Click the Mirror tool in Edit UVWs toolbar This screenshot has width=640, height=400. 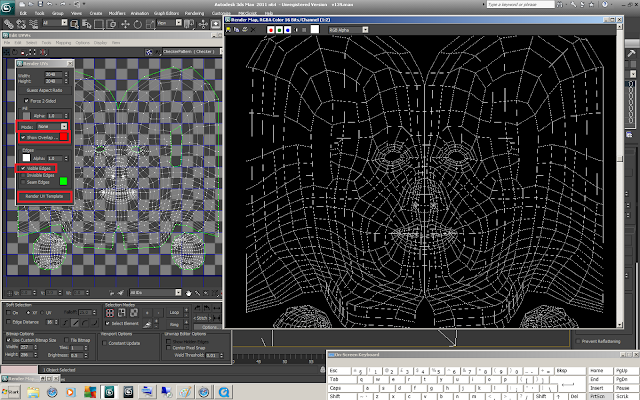tap(43, 52)
